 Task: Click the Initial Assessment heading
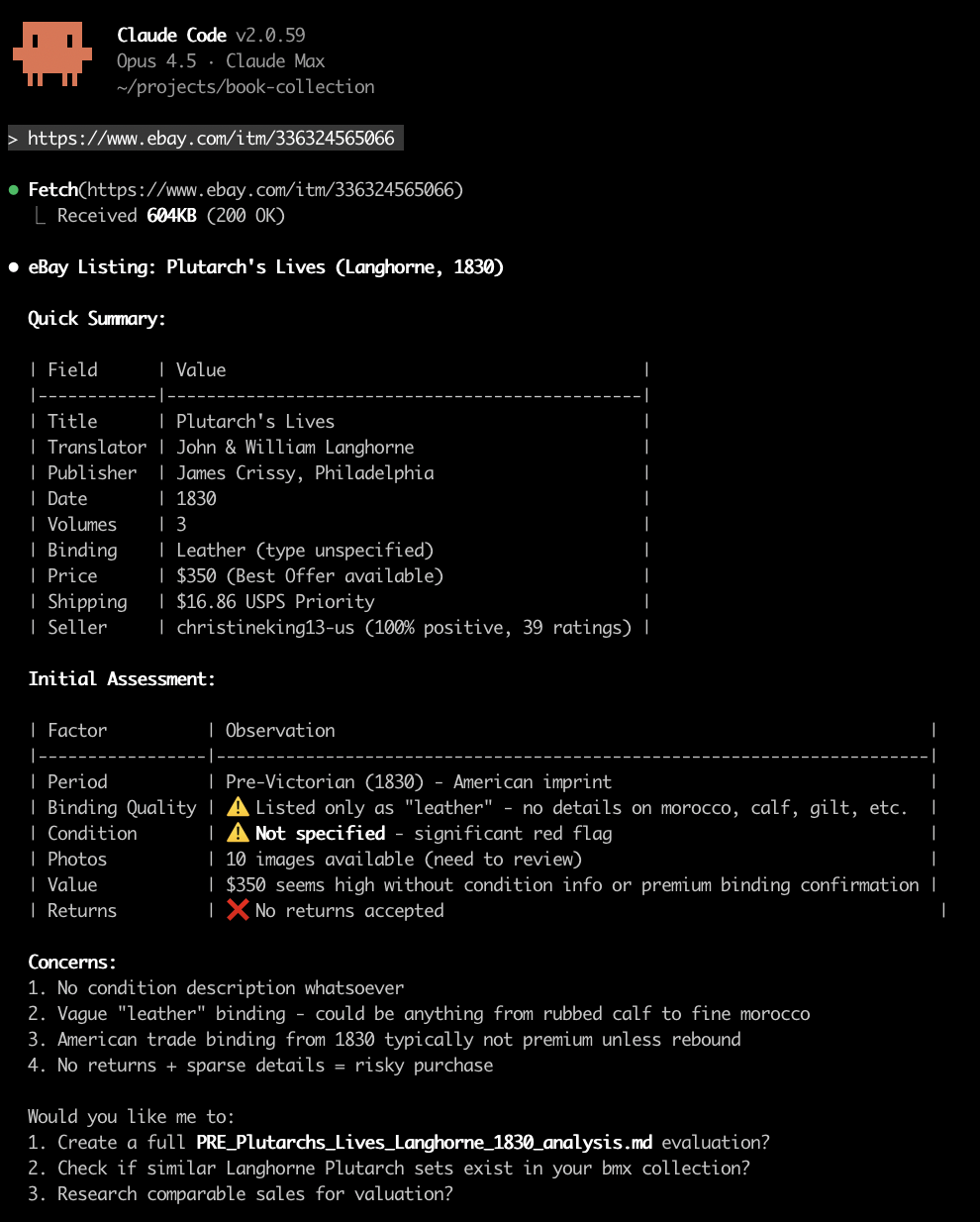pos(122,679)
